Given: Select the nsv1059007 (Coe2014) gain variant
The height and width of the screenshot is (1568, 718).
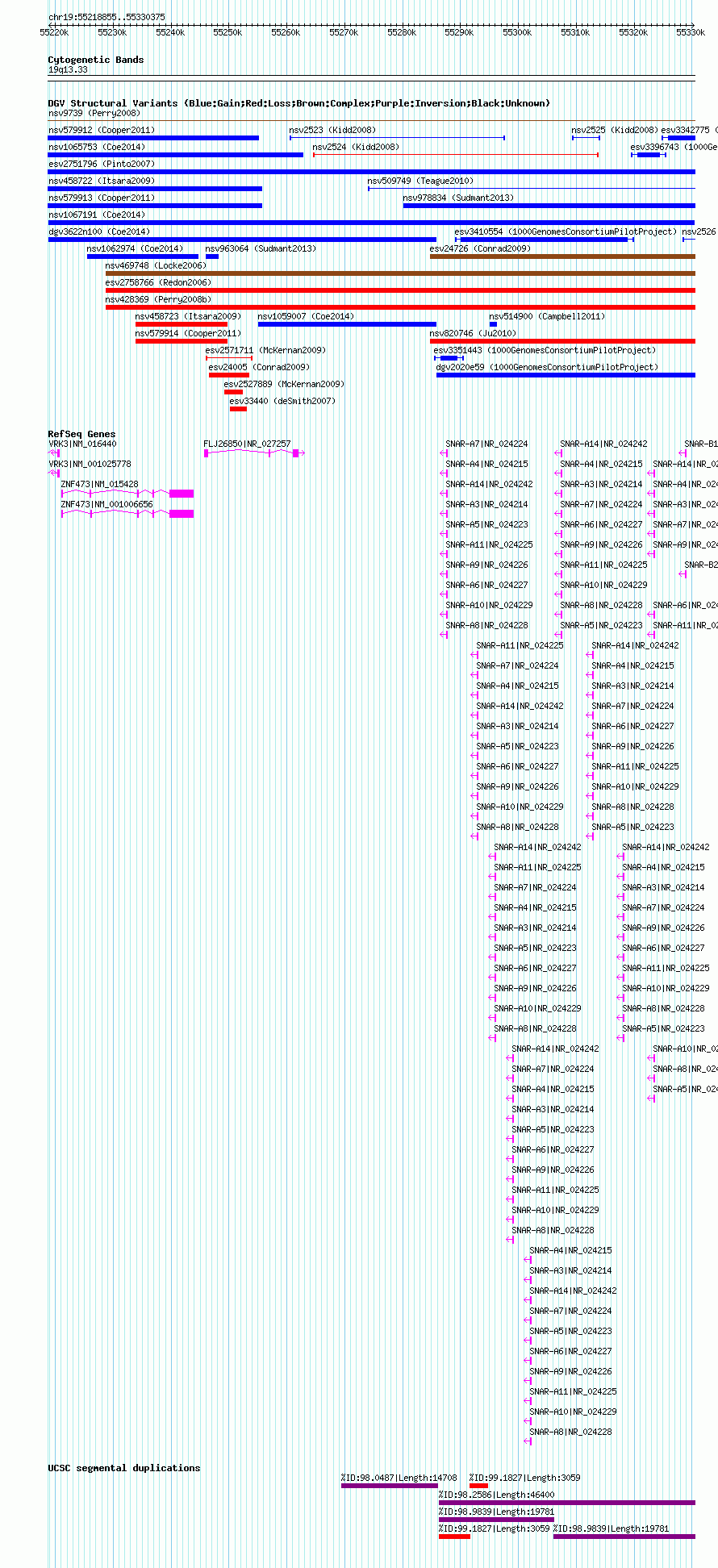Looking at the screenshot, I should (x=347, y=324).
